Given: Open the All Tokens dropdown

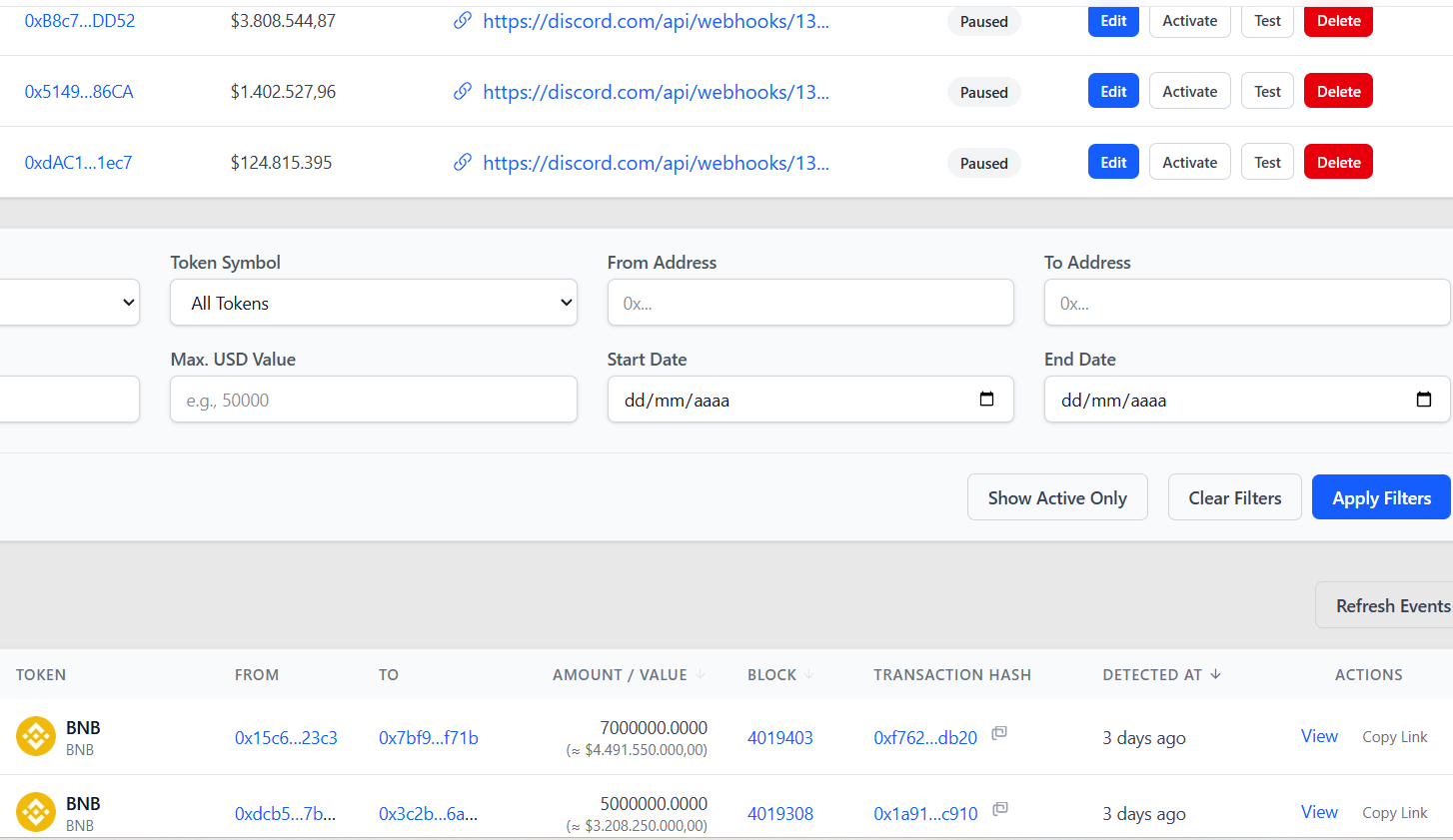Looking at the screenshot, I should [x=373, y=302].
